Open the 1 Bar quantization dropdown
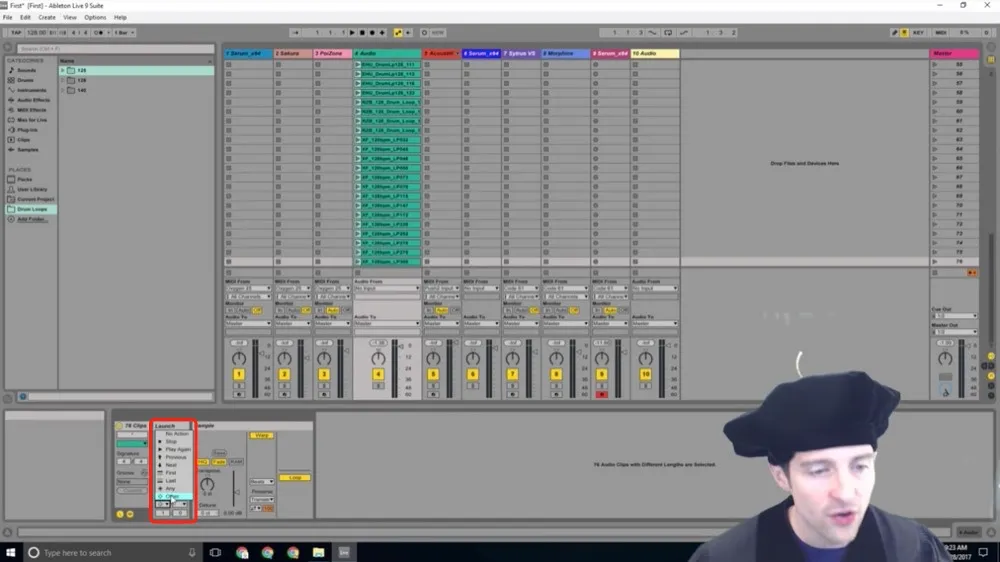The width and height of the screenshot is (1000, 562). click(124, 33)
